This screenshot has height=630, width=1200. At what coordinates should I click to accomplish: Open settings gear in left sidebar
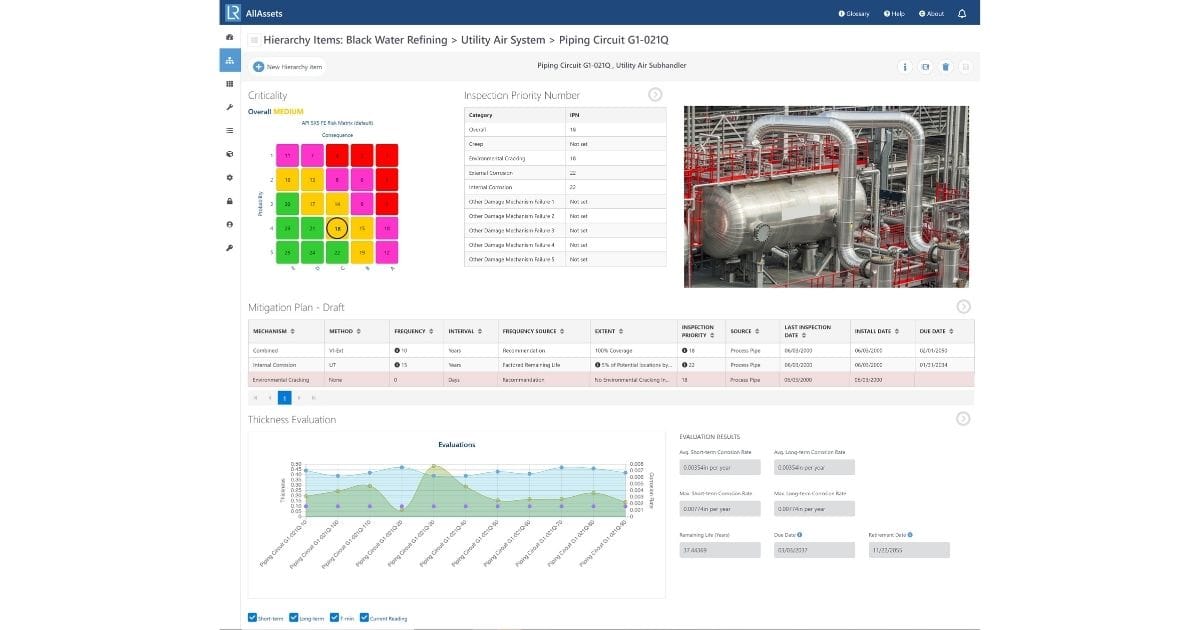(x=230, y=177)
